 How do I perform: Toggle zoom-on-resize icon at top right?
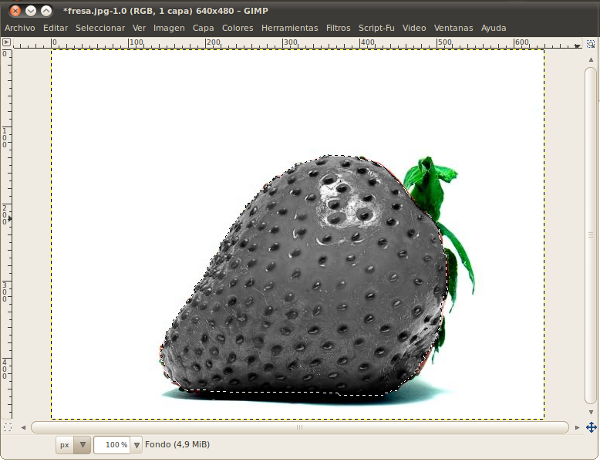coord(591,43)
